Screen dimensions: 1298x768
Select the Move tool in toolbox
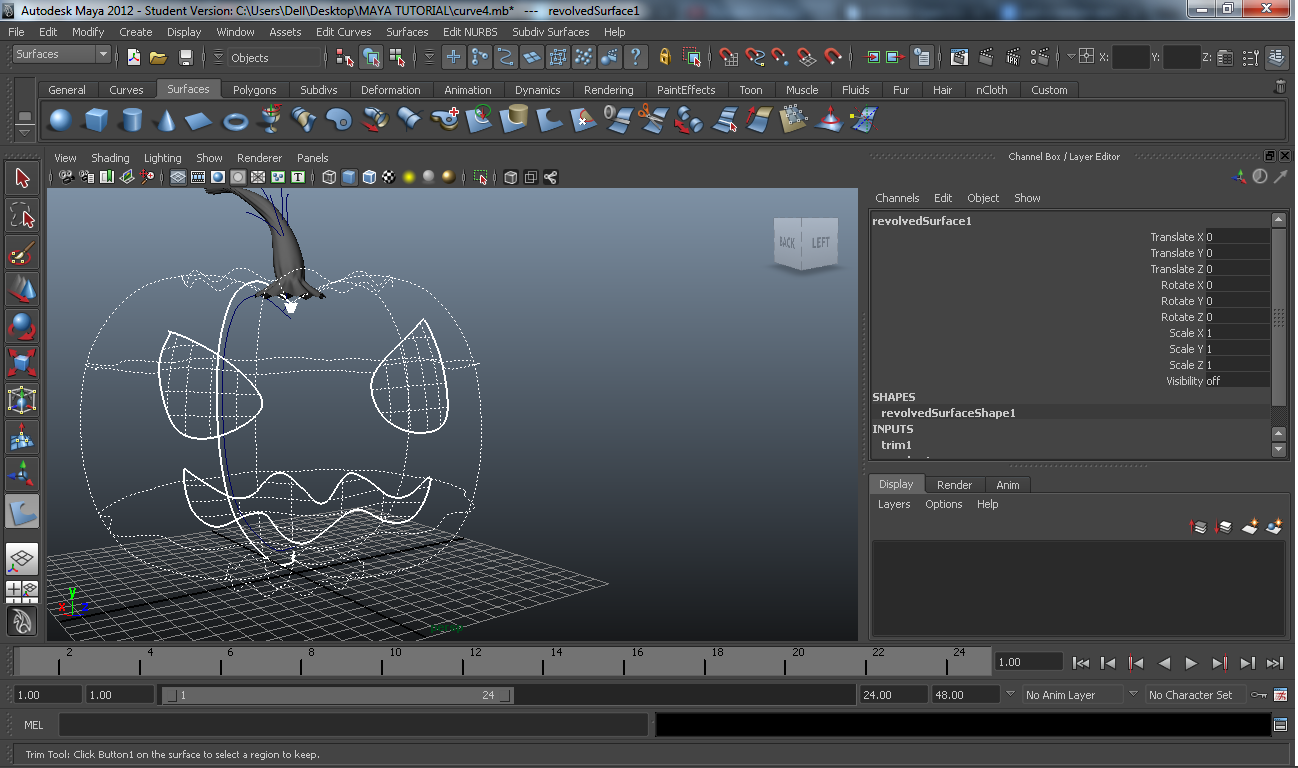pyautogui.click(x=22, y=290)
